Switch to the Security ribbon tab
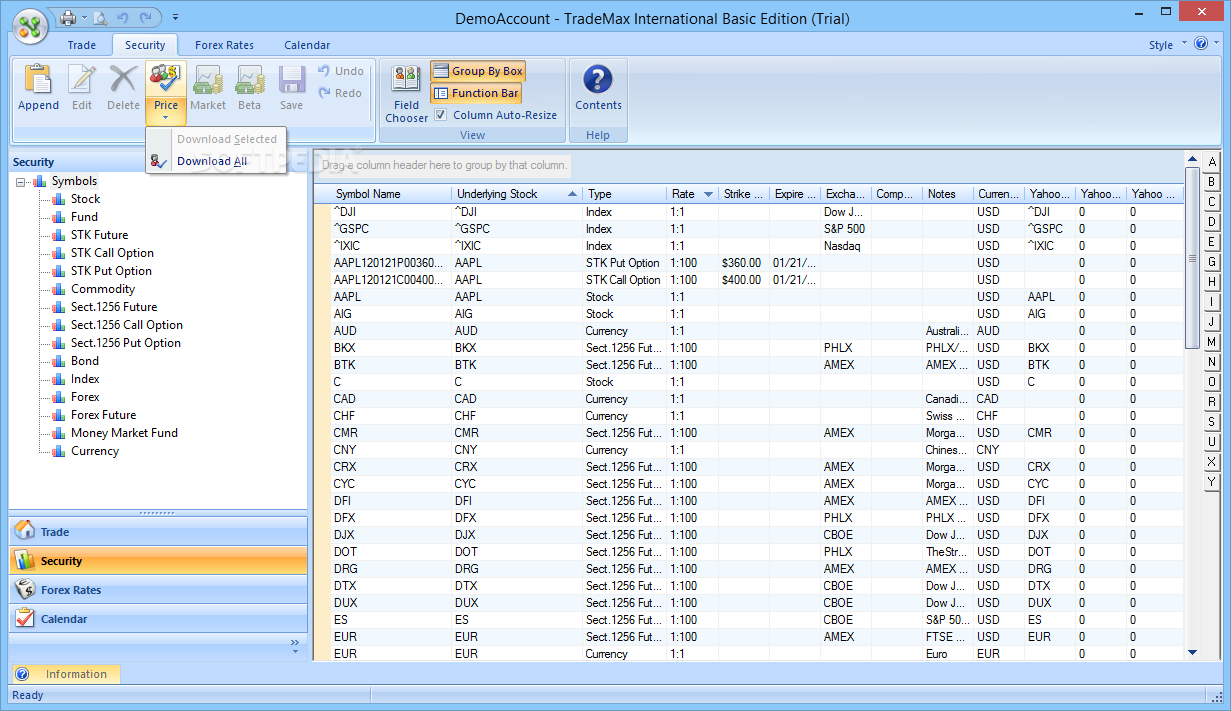Image resolution: width=1231 pixels, height=711 pixels. pyautogui.click(x=145, y=45)
